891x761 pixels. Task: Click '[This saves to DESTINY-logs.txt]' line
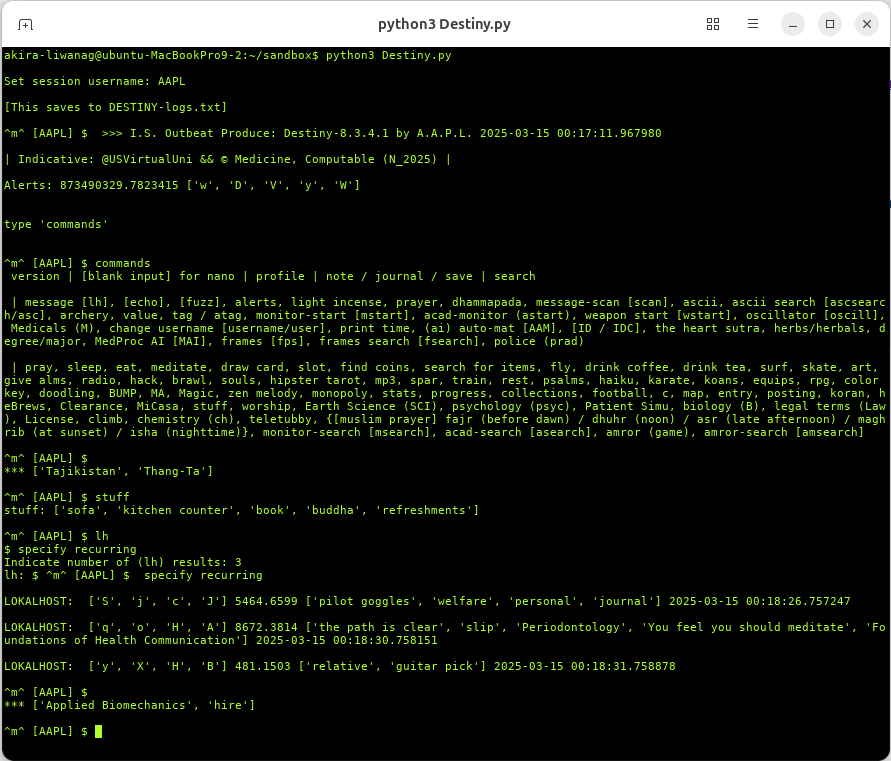[115, 107]
